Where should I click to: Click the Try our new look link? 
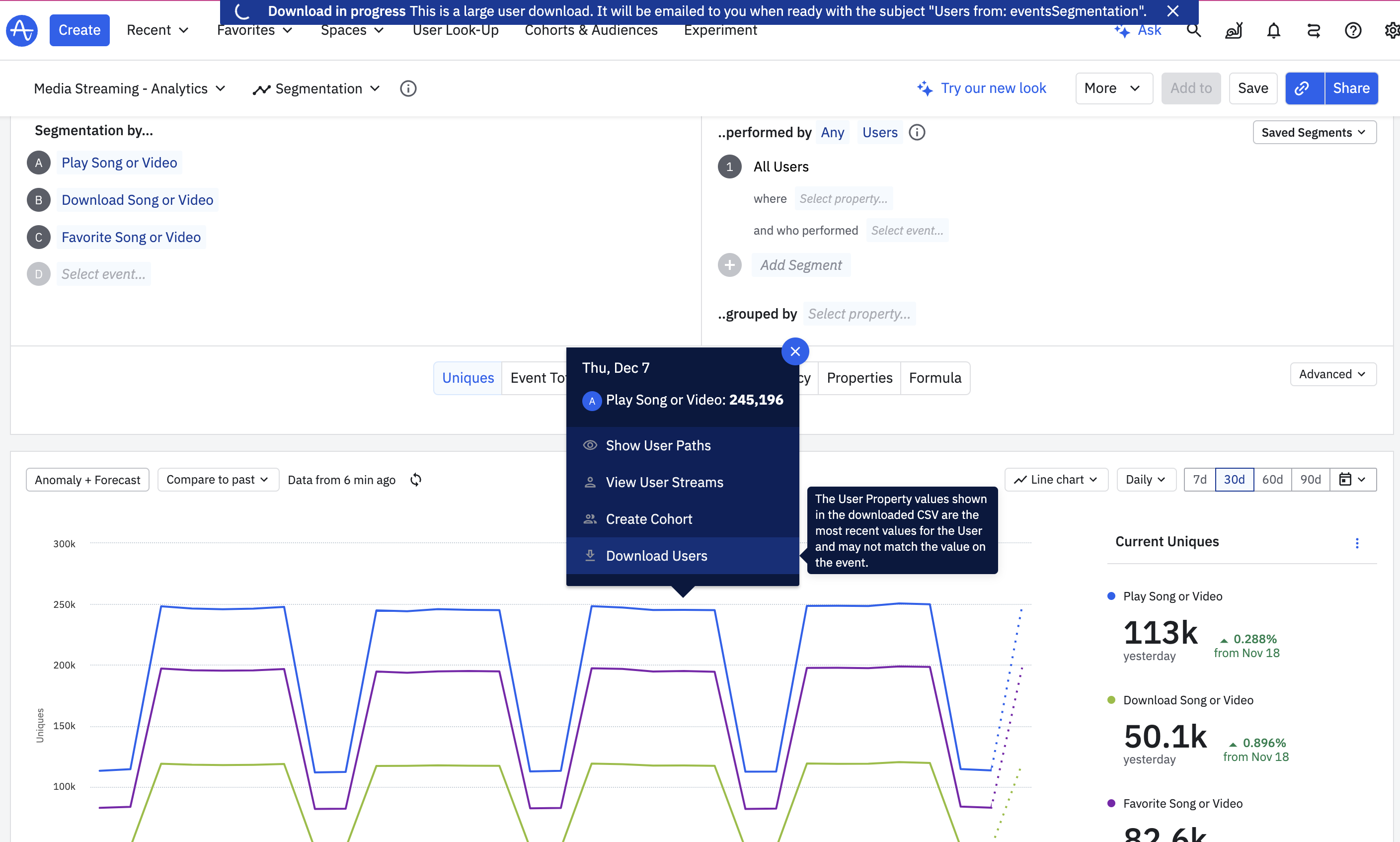993,88
